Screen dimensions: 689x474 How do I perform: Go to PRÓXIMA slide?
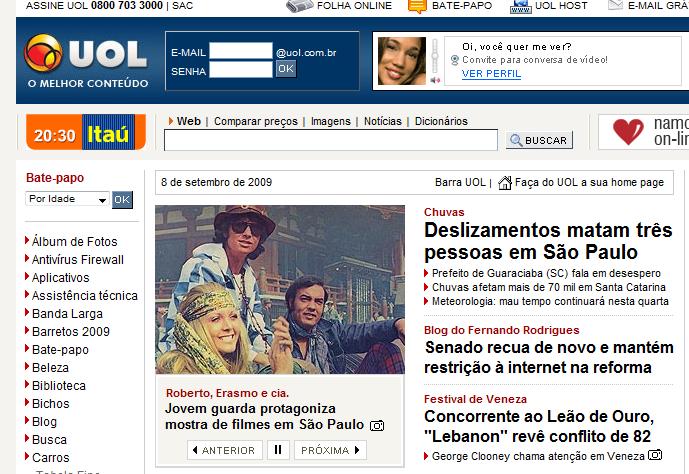[x=330, y=450]
